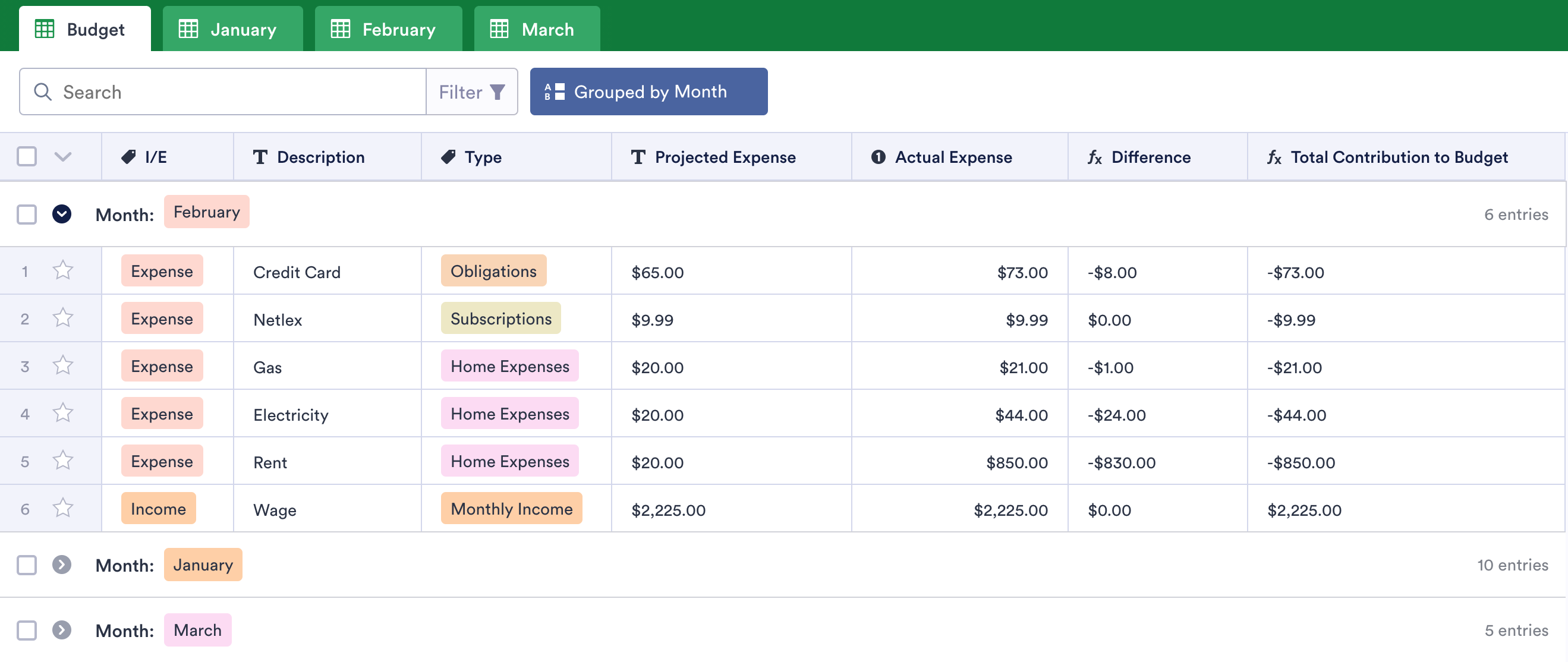Click the filter funnel icon
Screen dimensions: 1568x662
pos(498,92)
